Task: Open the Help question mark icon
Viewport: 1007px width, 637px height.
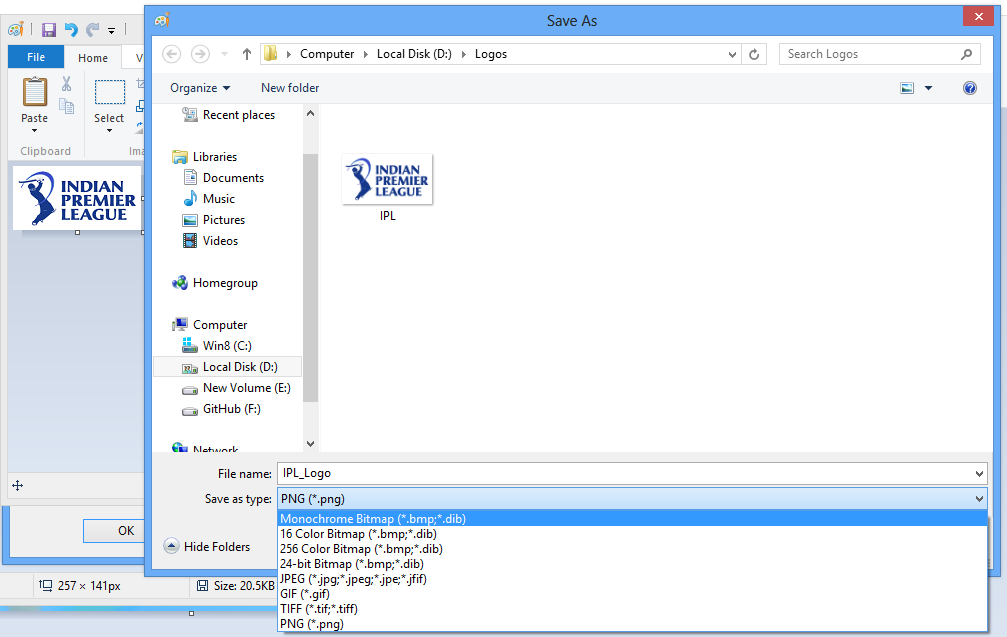Action: (969, 88)
